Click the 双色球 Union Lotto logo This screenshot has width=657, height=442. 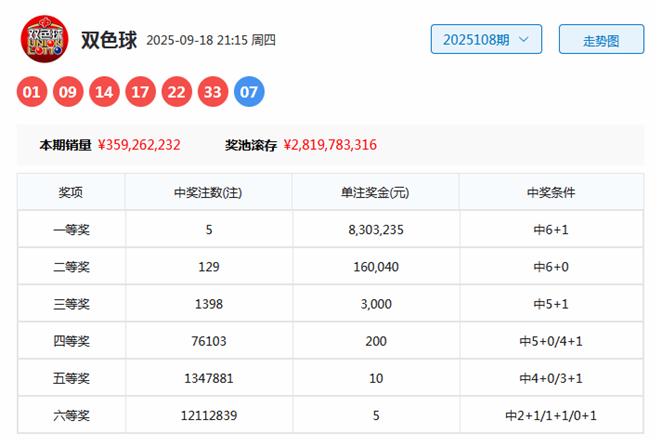click(x=44, y=39)
